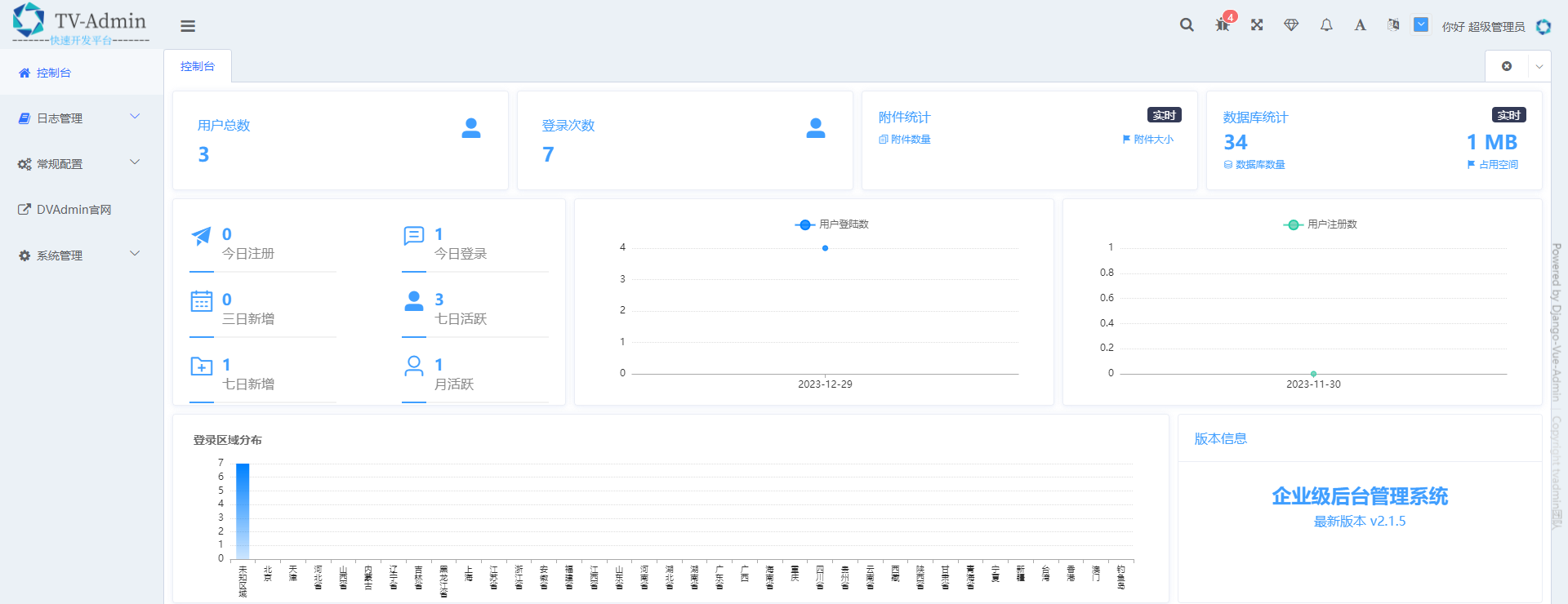Click the 2023-12-29 data point in login chart
Screen dimensions: 1568x604
pyautogui.click(x=825, y=248)
